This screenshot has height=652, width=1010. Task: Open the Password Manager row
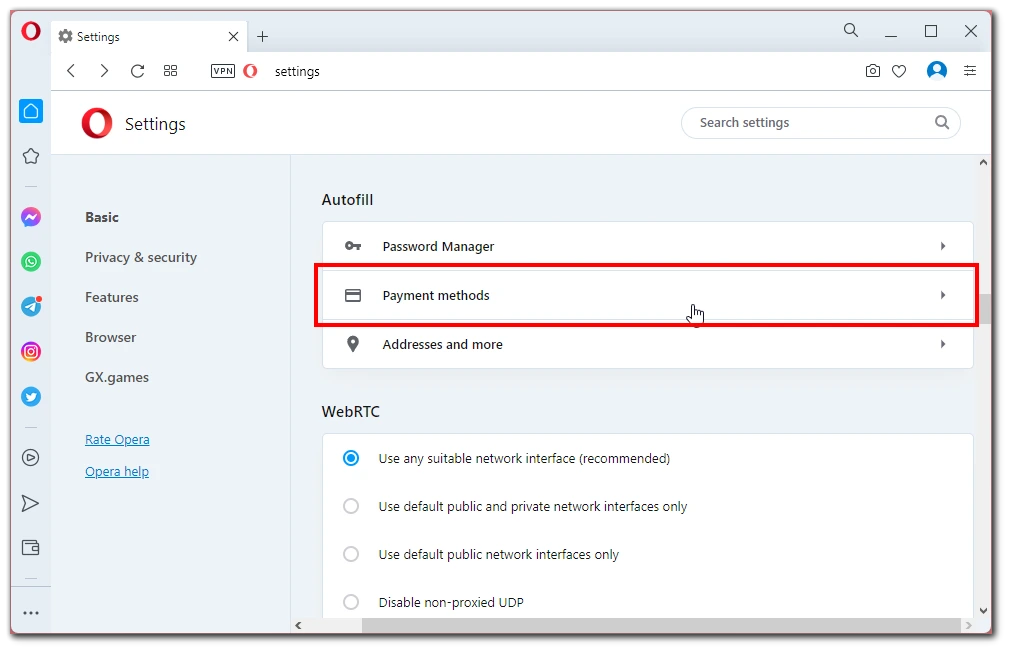tap(647, 246)
